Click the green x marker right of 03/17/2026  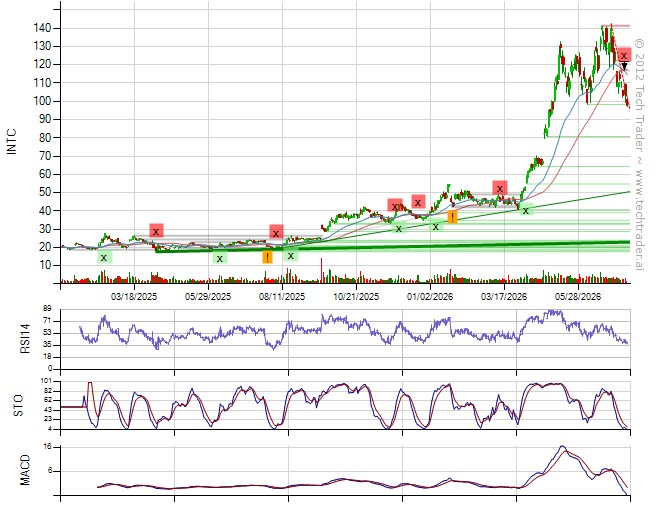click(526, 210)
